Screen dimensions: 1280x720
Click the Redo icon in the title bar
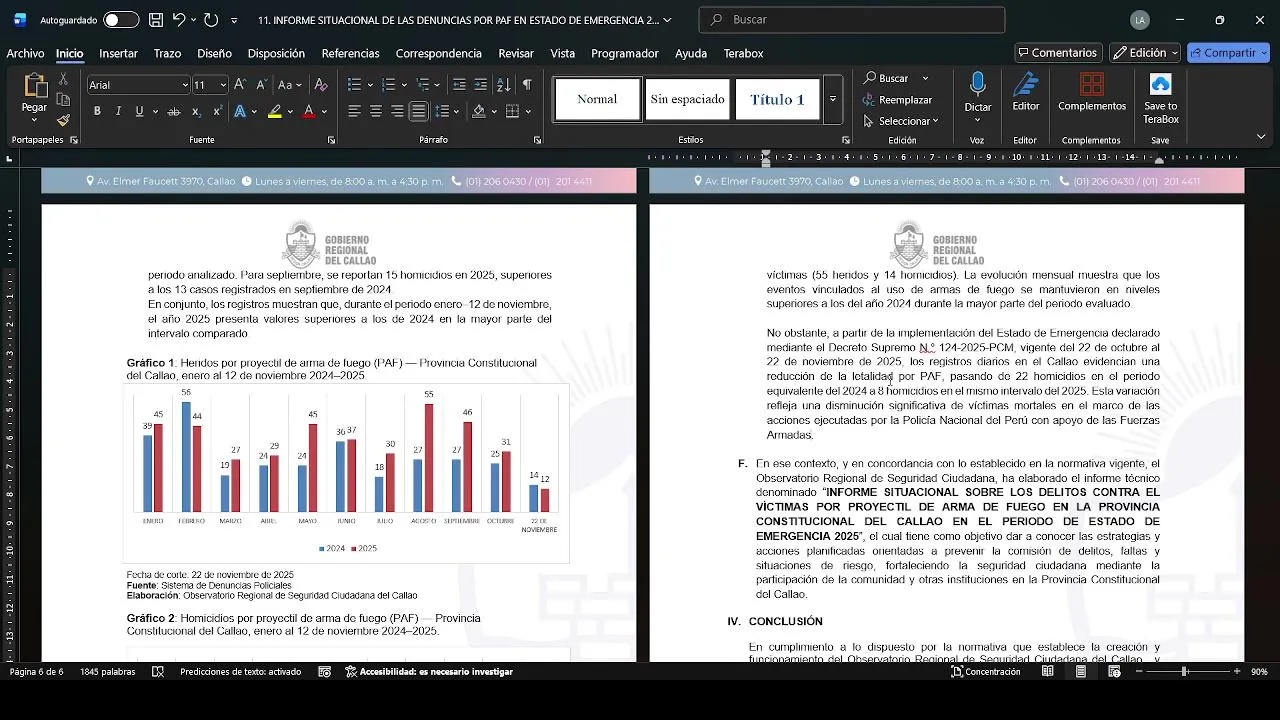(x=211, y=20)
